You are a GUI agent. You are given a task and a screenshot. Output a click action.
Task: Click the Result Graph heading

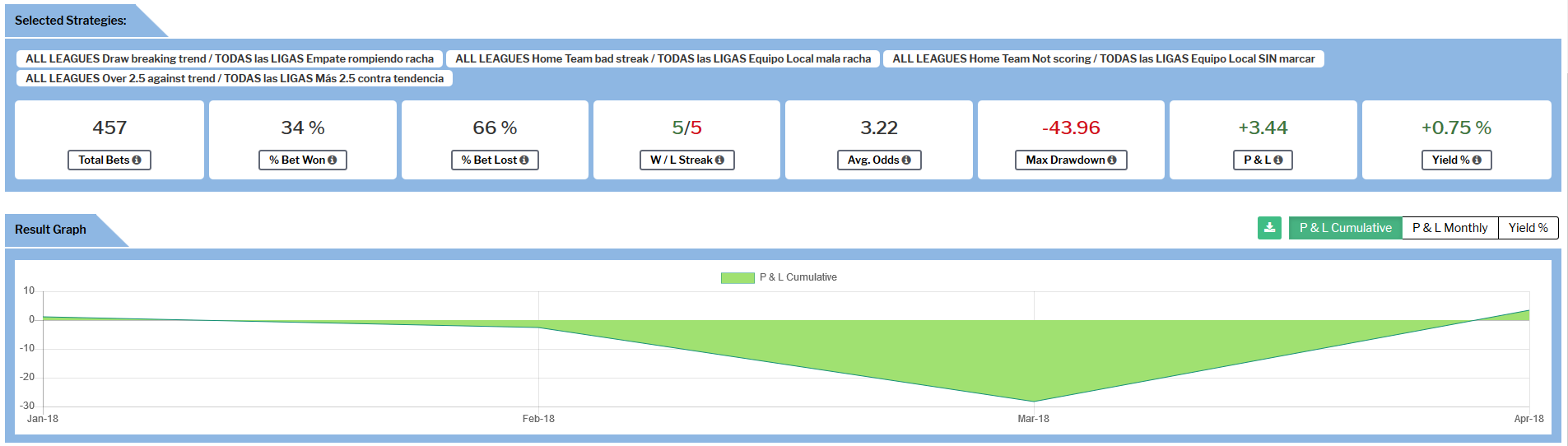click(50, 230)
